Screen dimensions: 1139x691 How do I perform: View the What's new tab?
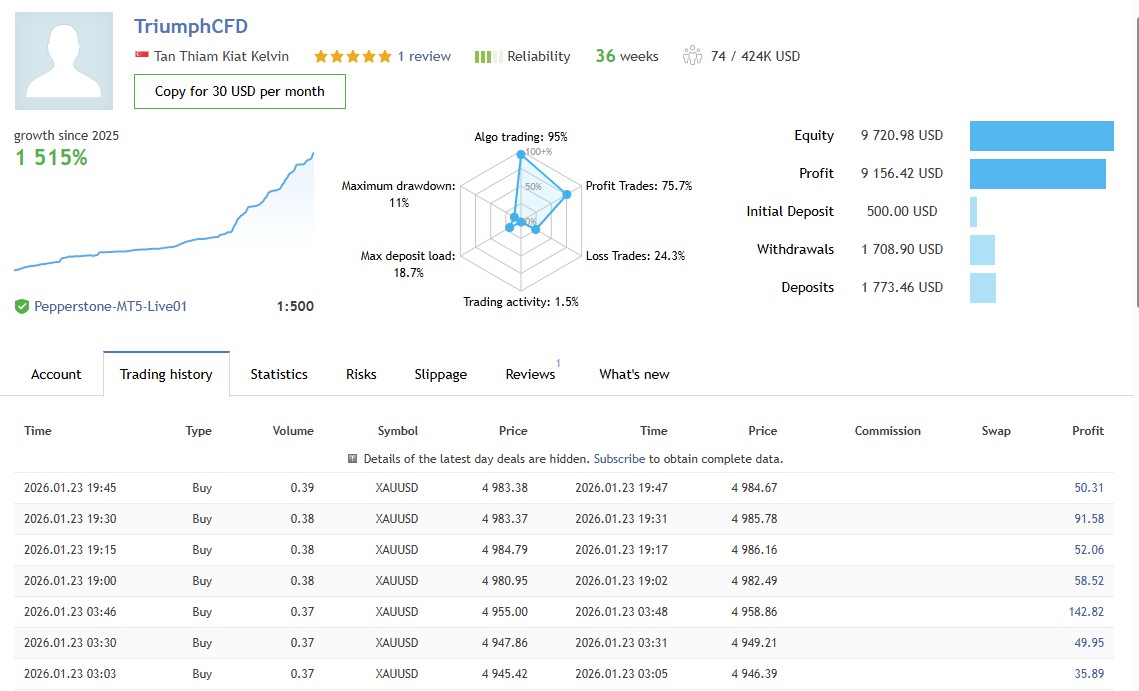(634, 375)
